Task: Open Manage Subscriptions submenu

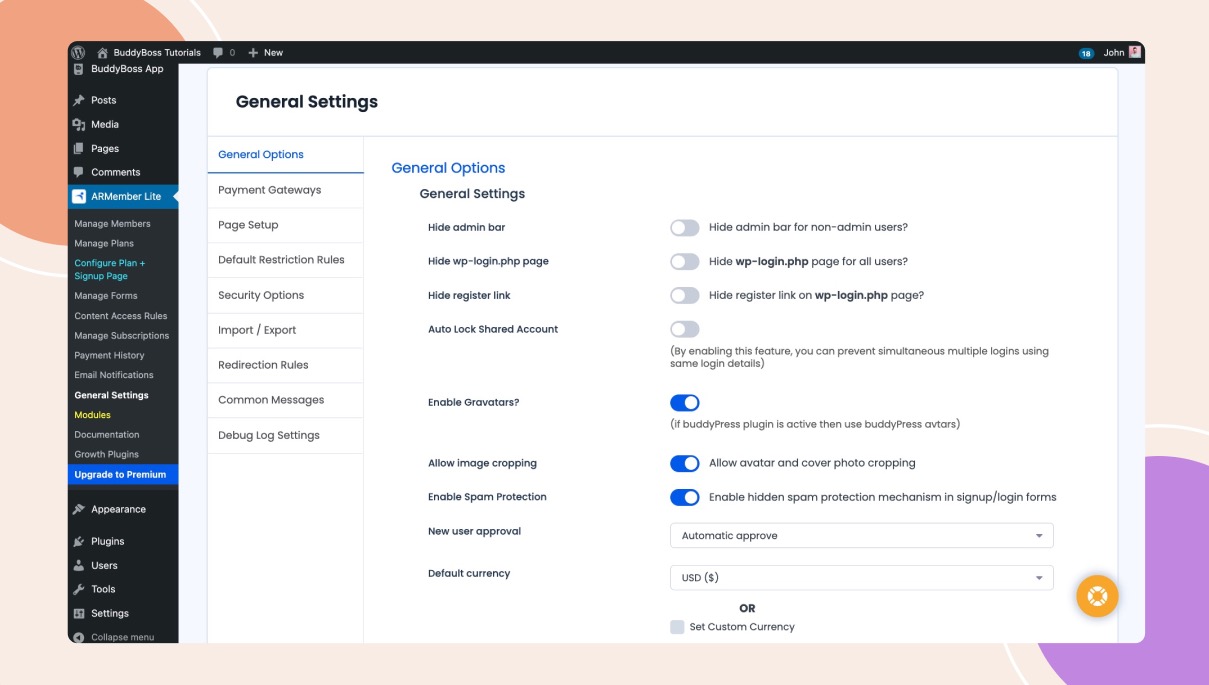Action: click(x=122, y=336)
